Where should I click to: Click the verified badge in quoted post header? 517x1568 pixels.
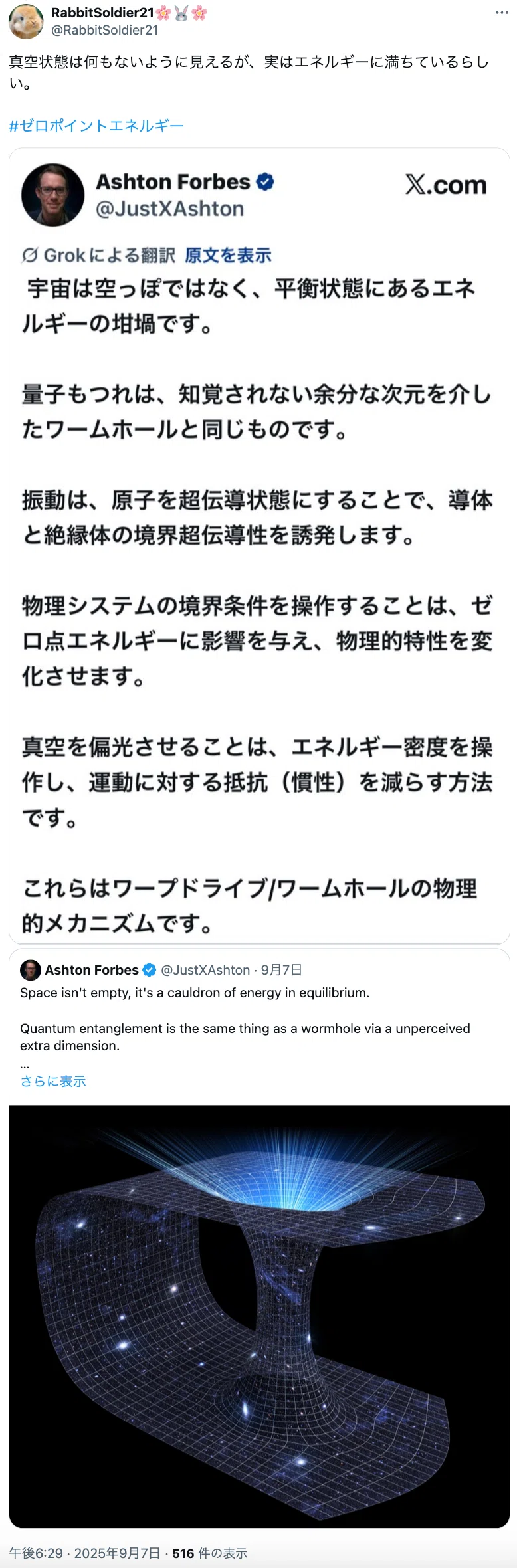click(150, 970)
